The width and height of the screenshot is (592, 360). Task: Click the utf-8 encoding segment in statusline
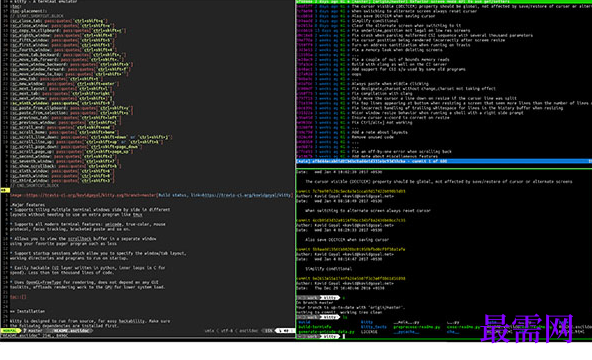pyautogui.click(x=226, y=331)
